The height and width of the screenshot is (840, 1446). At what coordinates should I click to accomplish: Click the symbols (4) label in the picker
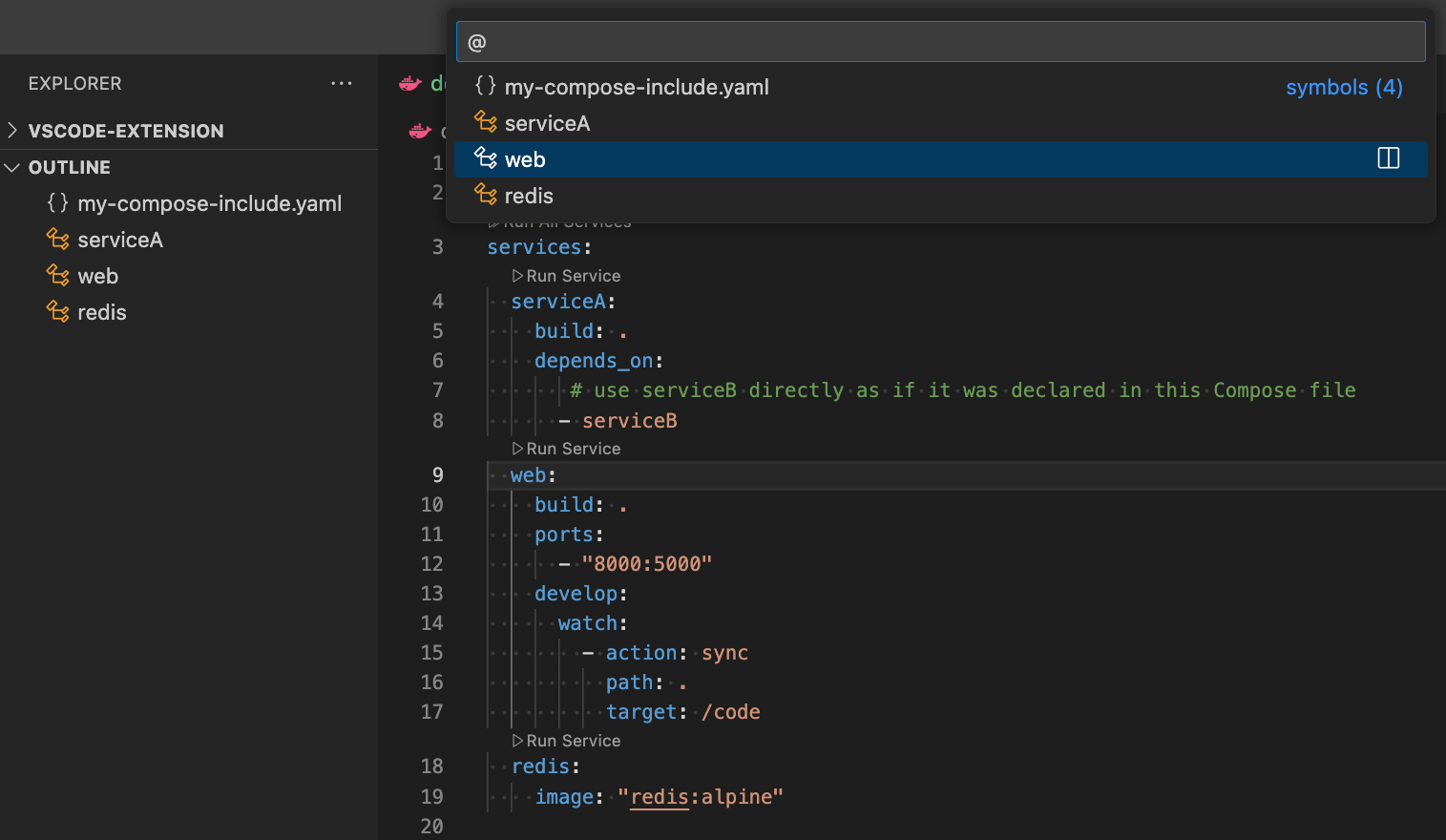[x=1343, y=87]
